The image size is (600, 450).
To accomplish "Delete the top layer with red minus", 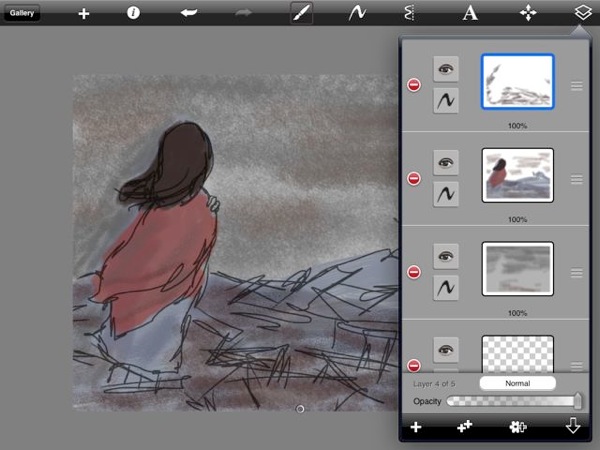I will click(414, 86).
